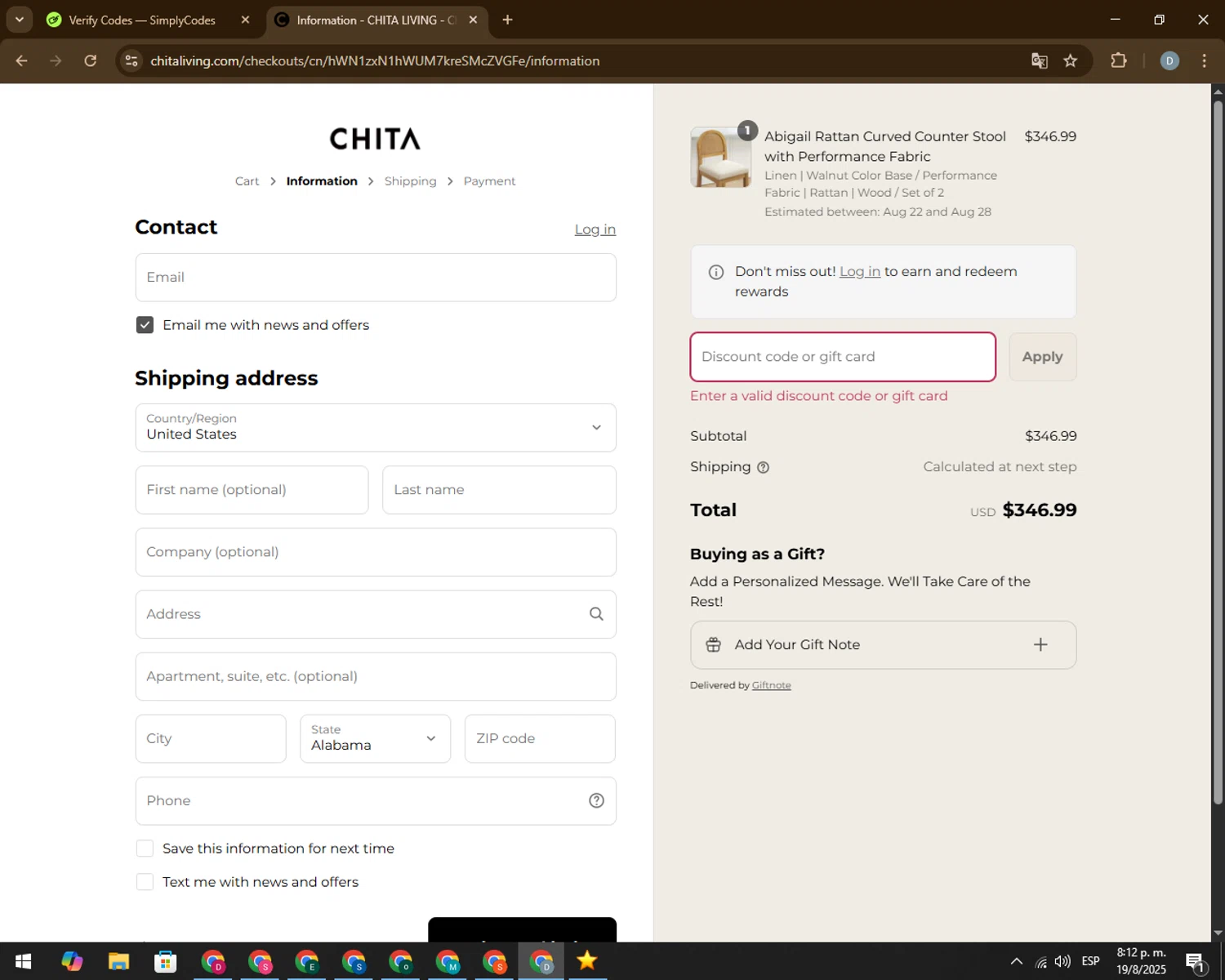Image resolution: width=1225 pixels, height=980 pixels.
Task: Open the Country/Region dropdown
Action: (x=376, y=427)
